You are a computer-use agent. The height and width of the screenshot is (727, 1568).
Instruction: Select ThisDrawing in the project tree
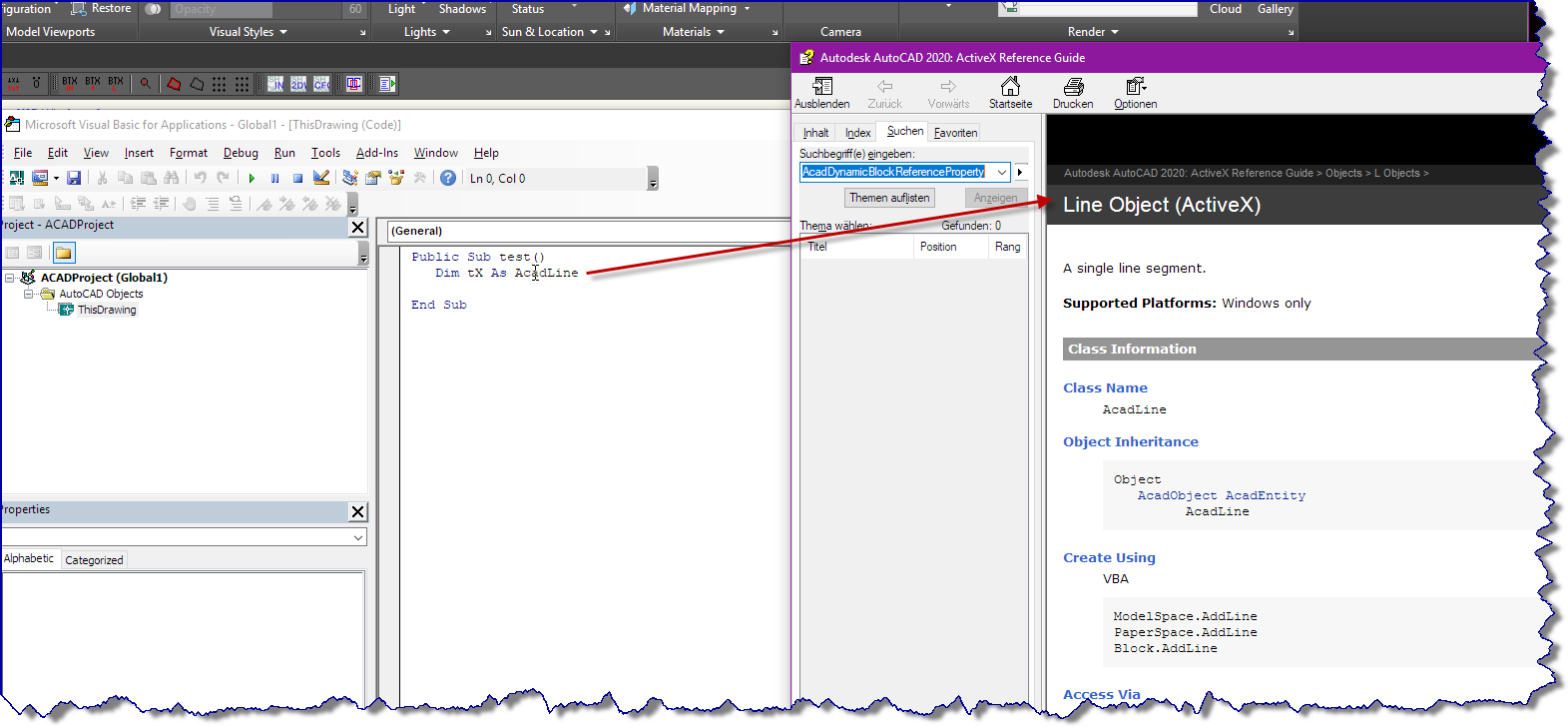pos(107,310)
